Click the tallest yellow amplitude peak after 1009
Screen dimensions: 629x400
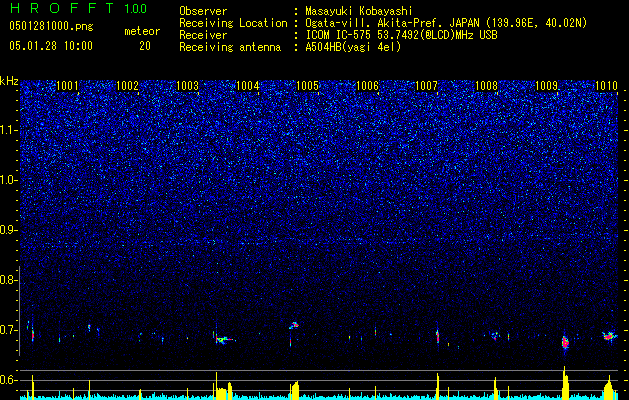(564, 381)
